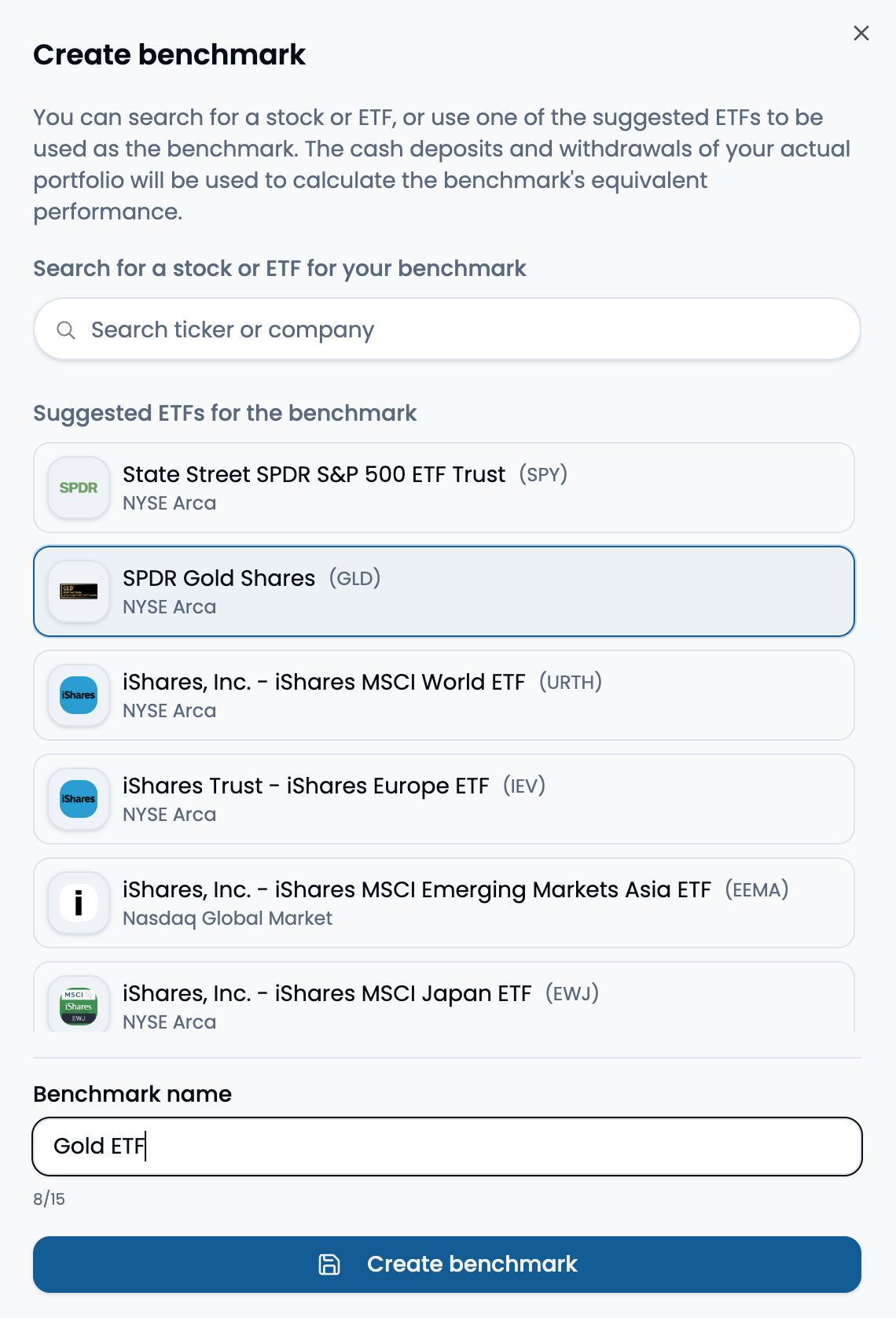This screenshot has height=1318, width=896.
Task: Click the iShares logo beside IEV
Action: (79, 799)
